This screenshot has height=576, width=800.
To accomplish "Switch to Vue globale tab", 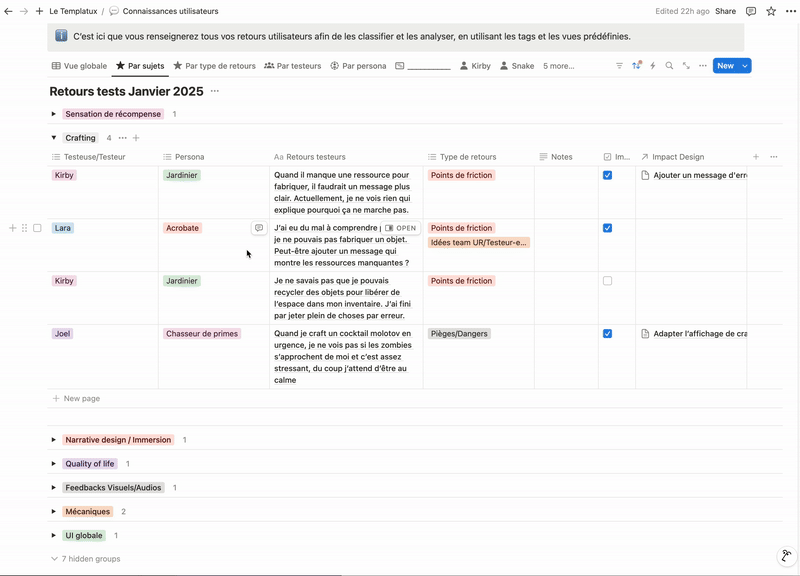I will point(80,66).
